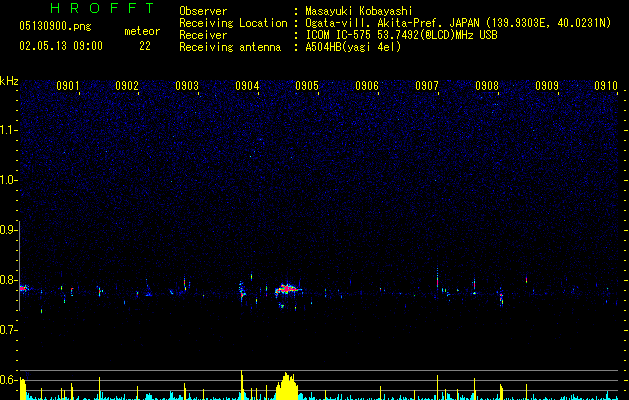The height and width of the screenshot is (400, 629).
Task: Click the 0903 time marker
Action: [x=187, y=86]
